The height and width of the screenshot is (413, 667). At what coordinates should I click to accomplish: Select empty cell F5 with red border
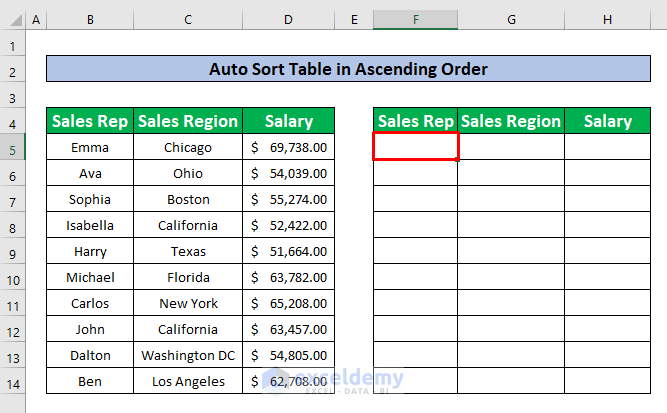pyautogui.click(x=415, y=147)
